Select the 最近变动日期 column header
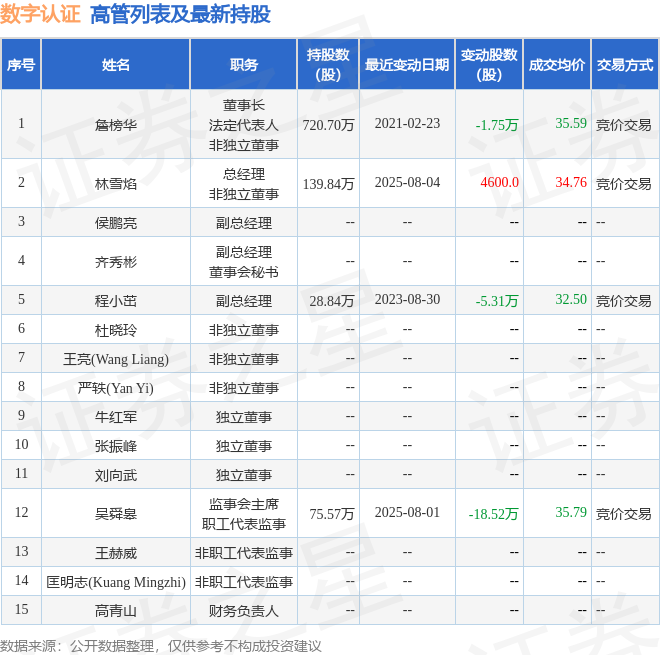Screen dimensions: 660x655 (x=407, y=65)
